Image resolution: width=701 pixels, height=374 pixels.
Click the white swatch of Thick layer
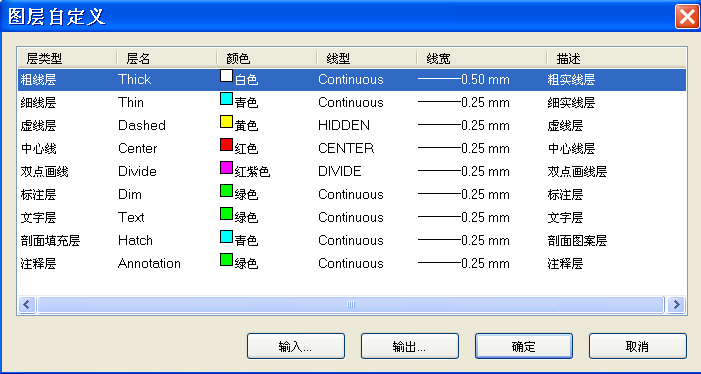click(226, 76)
